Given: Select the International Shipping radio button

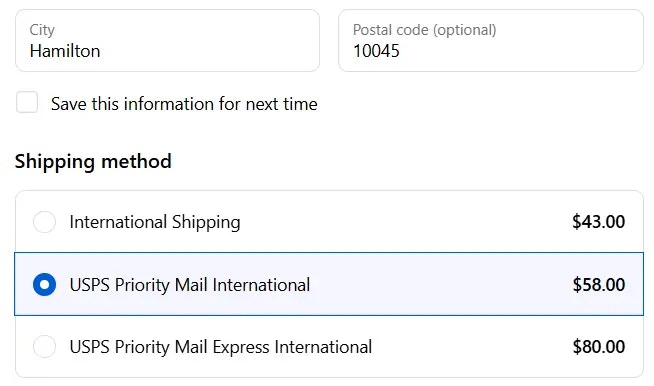Looking at the screenshot, I should click(x=44, y=222).
